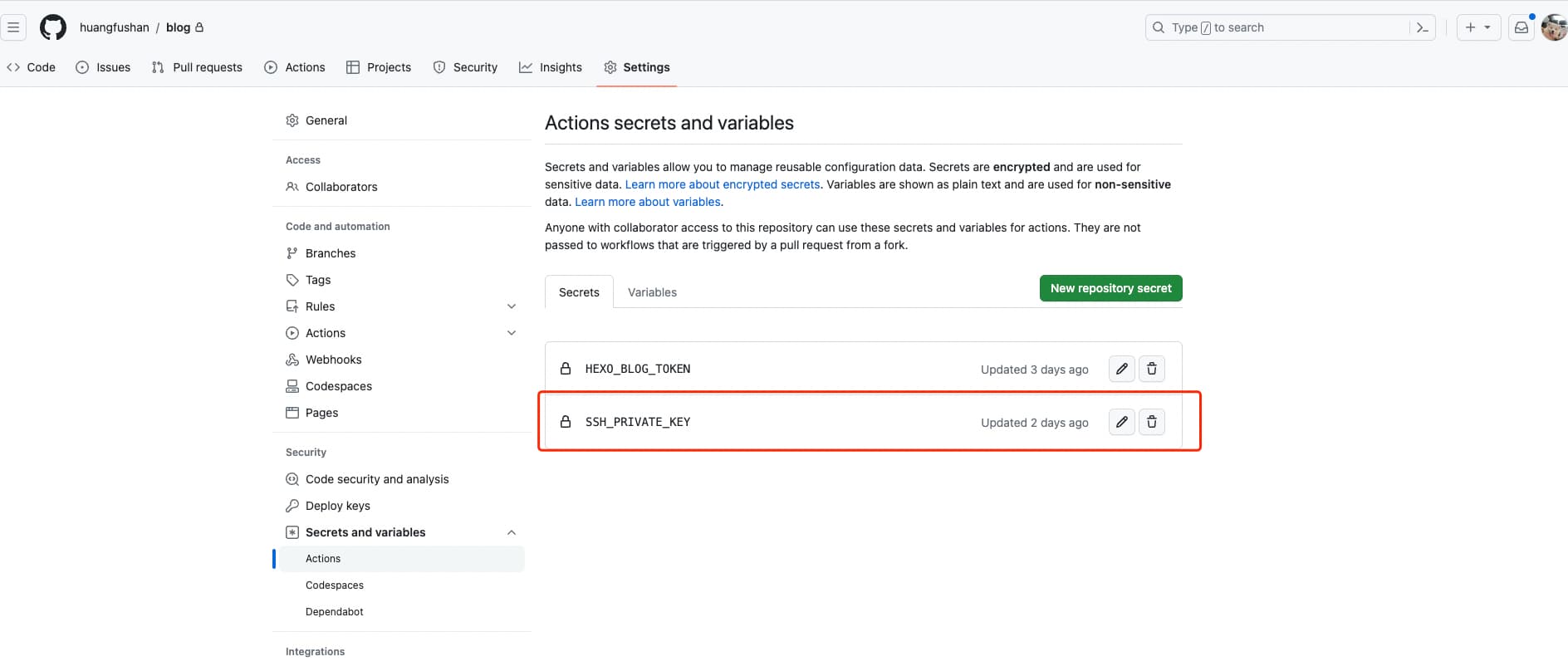Screen dimensions: 1568x671
Task: Open the user avatar menu
Action: (x=1553, y=27)
